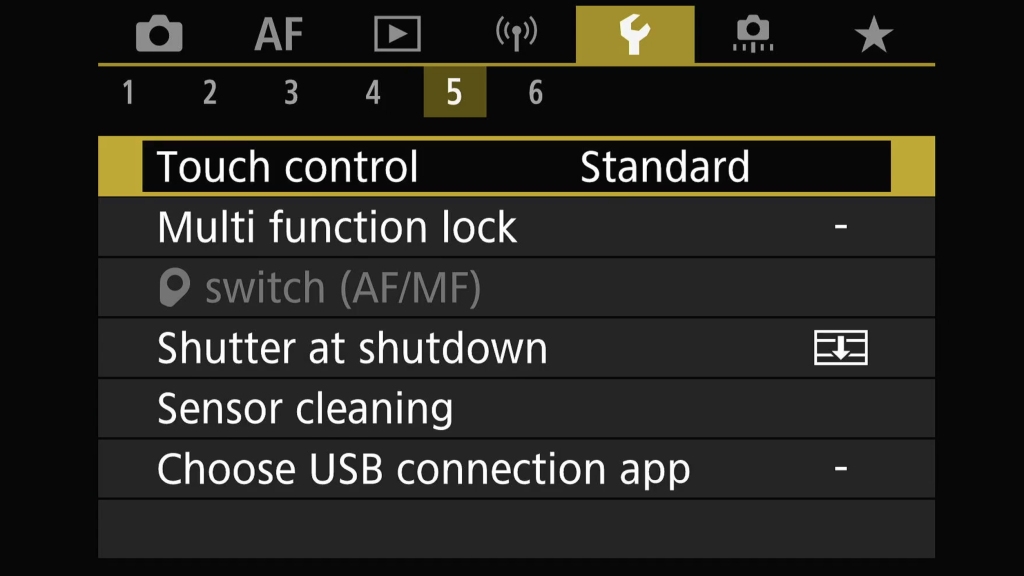1024x576 pixels.
Task: Open the Shutter at shutdown setting
Action: [x=517, y=348]
